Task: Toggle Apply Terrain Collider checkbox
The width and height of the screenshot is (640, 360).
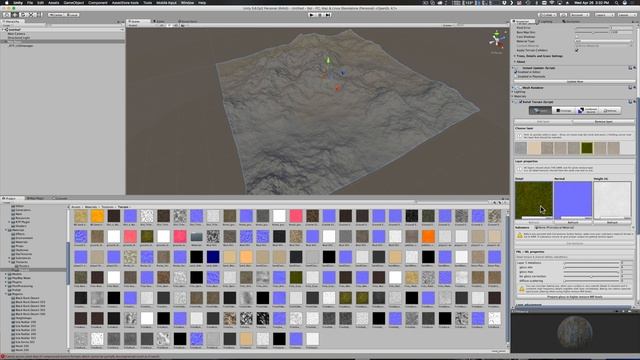Action: click(577, 50)
